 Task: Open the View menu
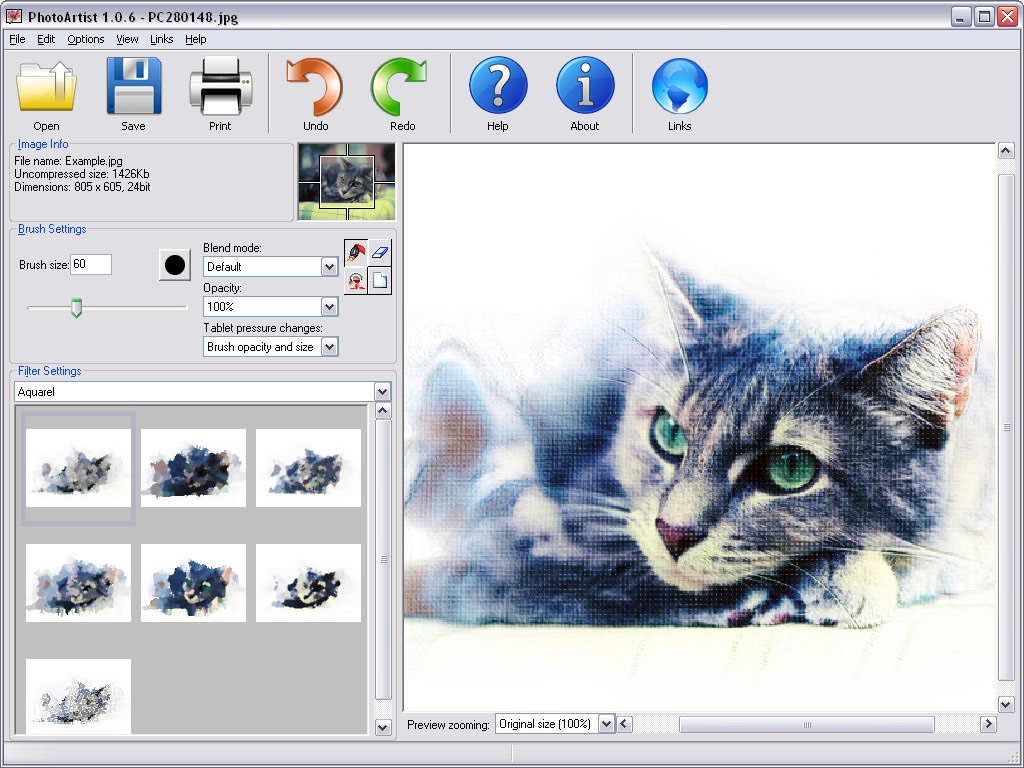(127, 39)
